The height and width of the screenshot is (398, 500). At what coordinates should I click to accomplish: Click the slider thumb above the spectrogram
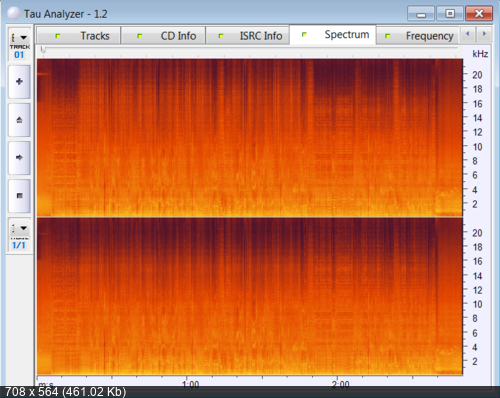click(43, 49)
